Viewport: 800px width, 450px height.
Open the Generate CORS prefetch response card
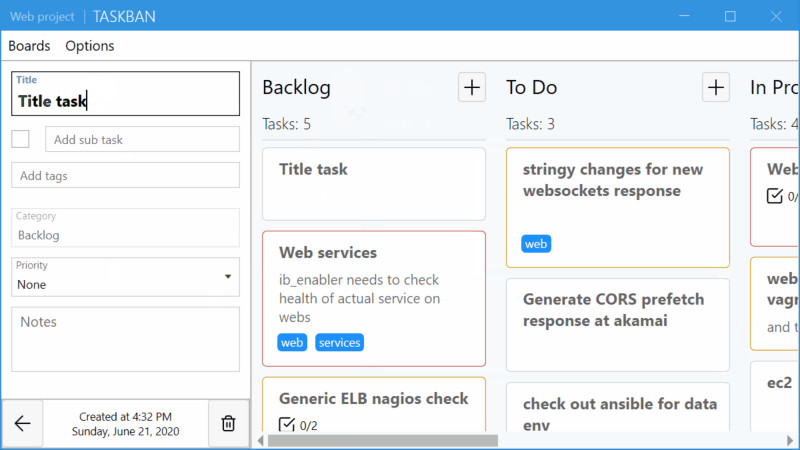(x=618, y=325)
